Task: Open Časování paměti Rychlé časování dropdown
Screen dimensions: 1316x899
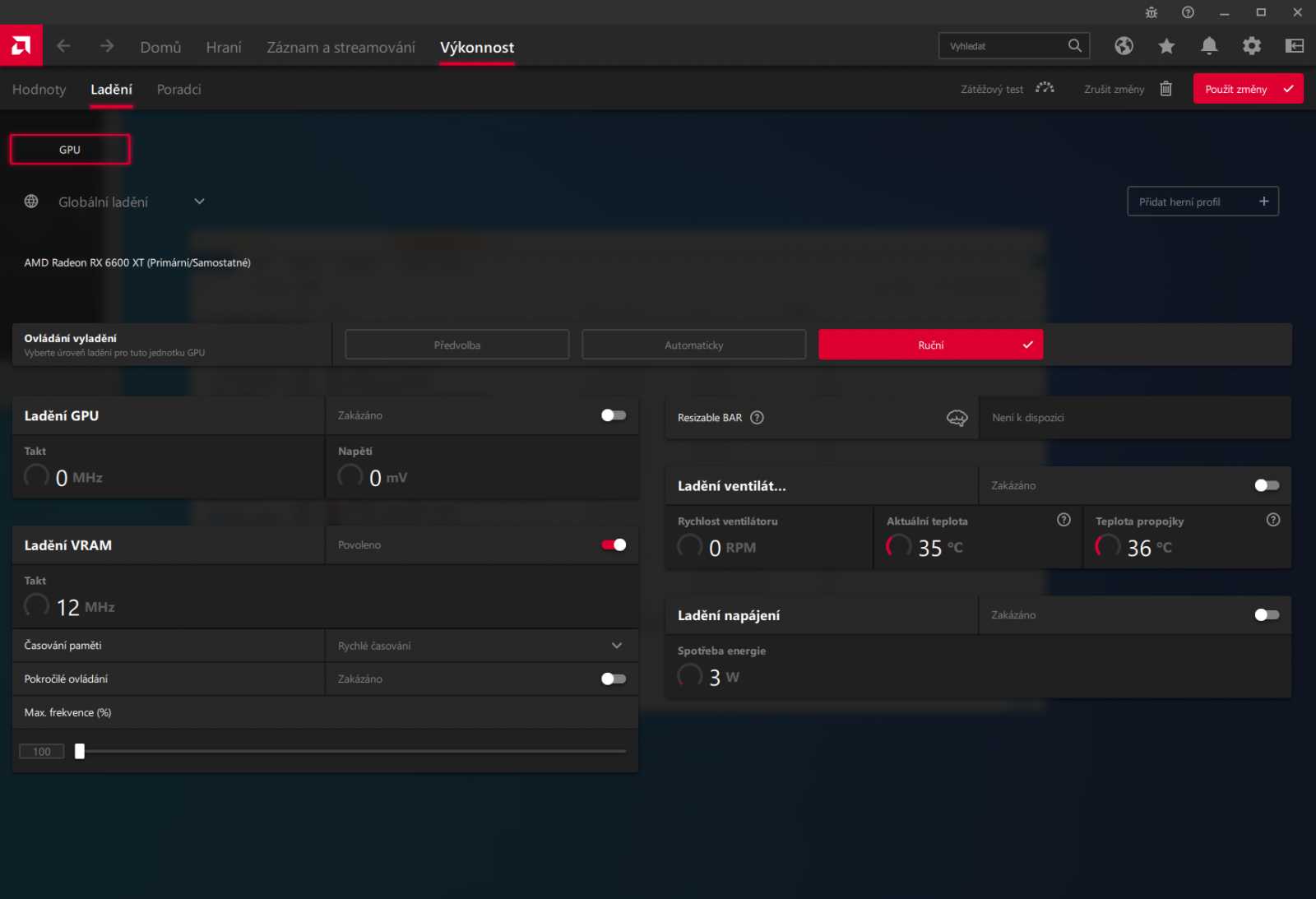Action: click(482, 646)
